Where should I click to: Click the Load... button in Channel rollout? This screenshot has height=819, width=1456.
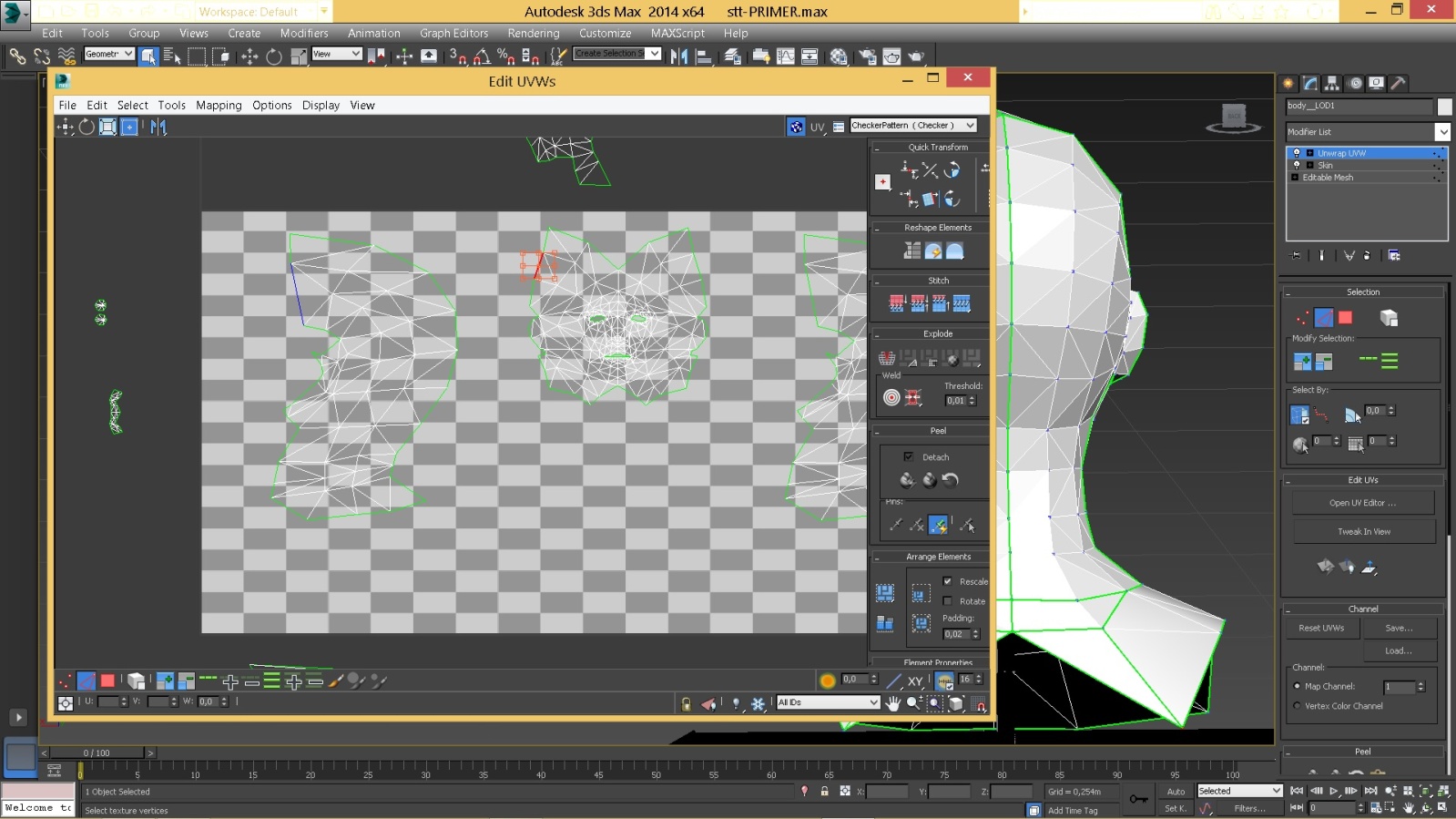click(1400, 650)
